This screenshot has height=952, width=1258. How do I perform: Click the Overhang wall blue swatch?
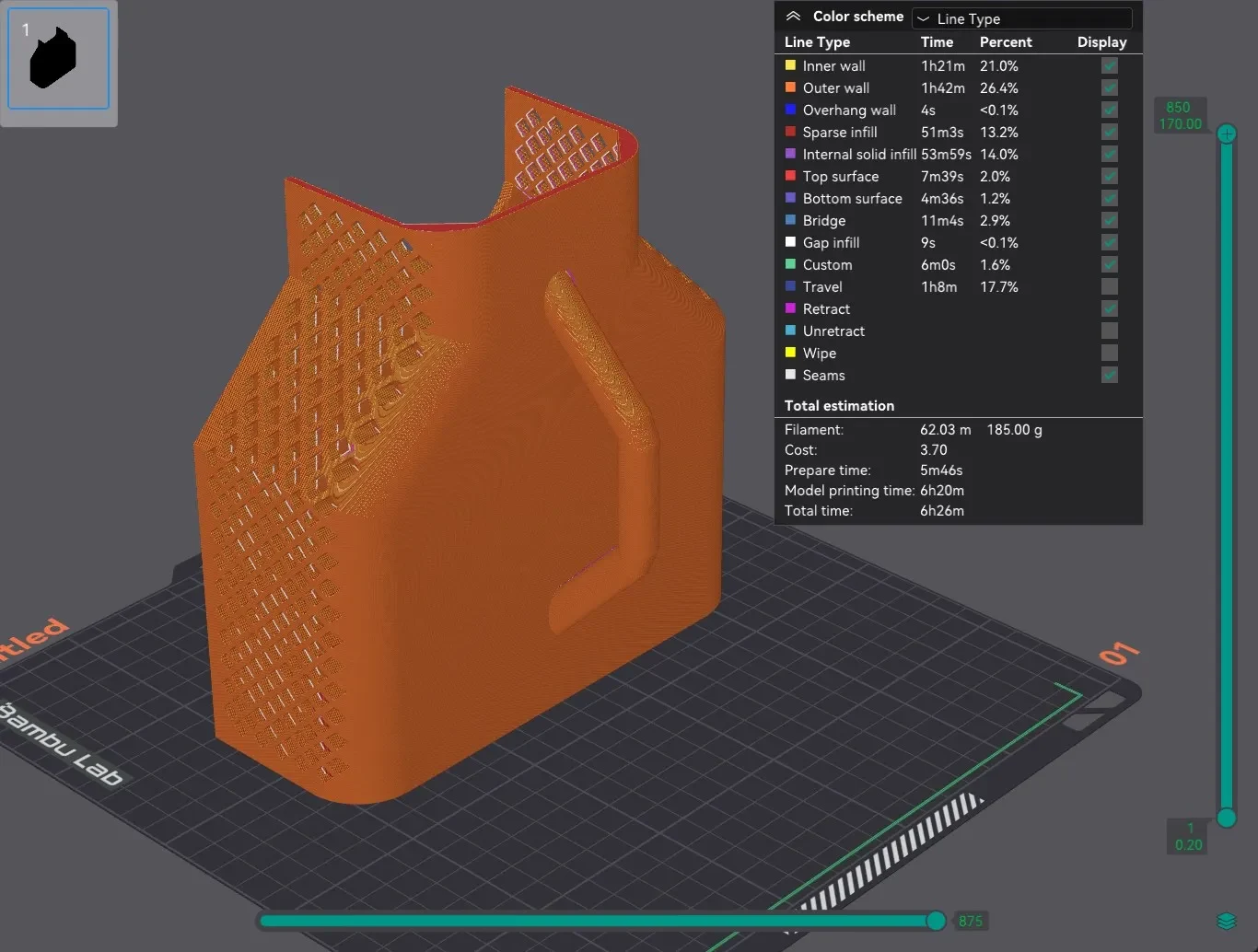[x=790, y=110]
